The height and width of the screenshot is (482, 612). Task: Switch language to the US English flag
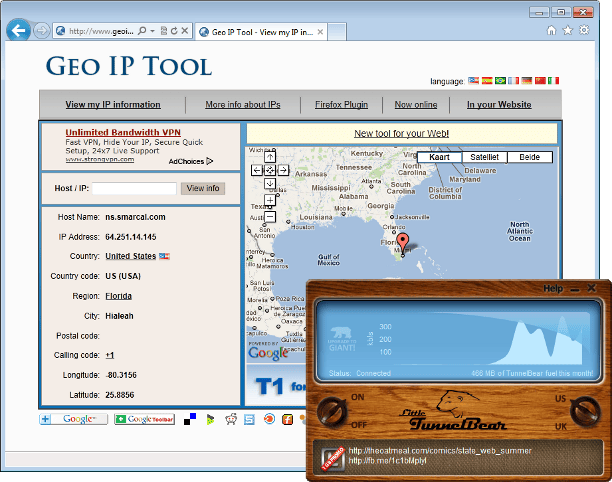point(473,80)
